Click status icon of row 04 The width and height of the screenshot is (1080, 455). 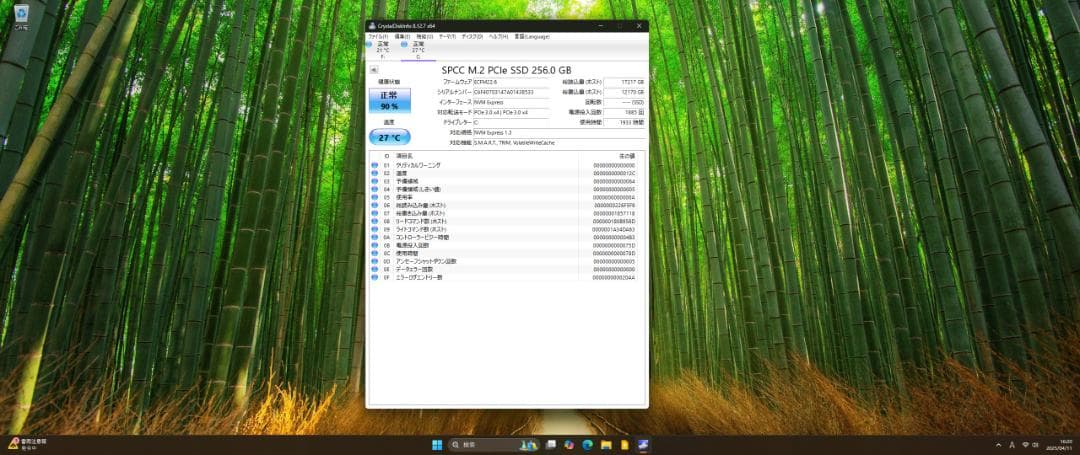click(375, 189)
